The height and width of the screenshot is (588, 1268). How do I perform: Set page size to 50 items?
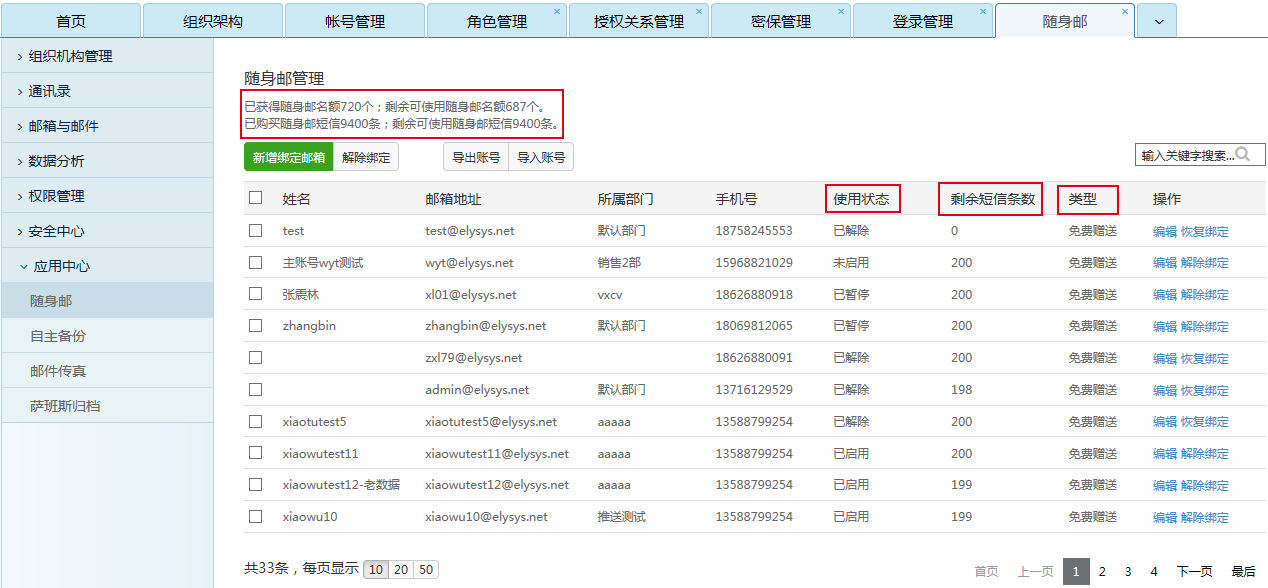tap(425, 569)
